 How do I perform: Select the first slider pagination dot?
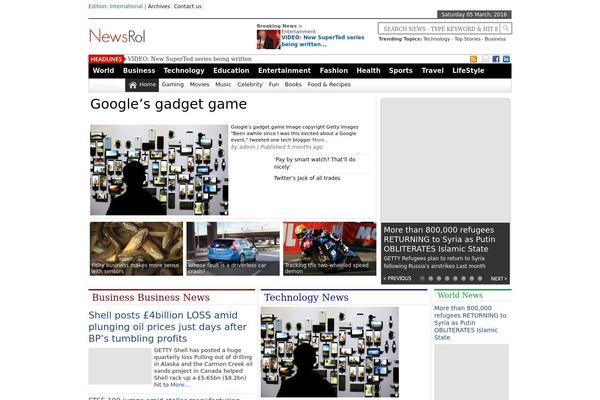tap(422, 279)
